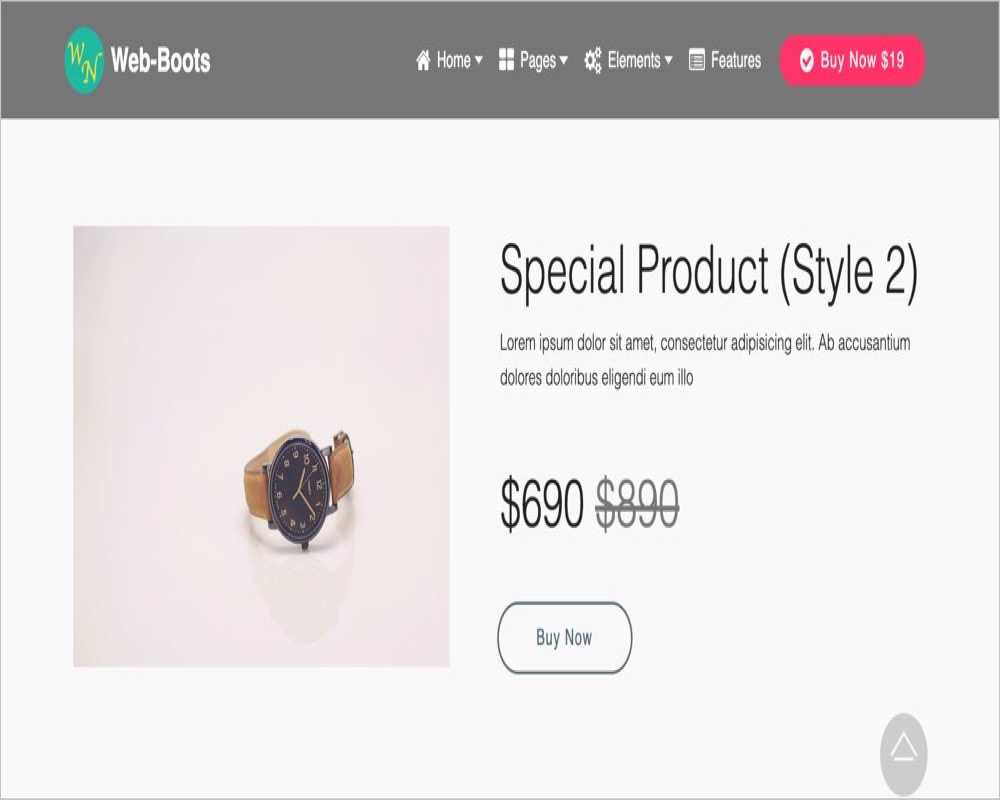Image resolution: width=1000 pixels, height=800 pixels.
Task: Click the Special Product (Style 2) heading
Action: [x=709, y=271]
